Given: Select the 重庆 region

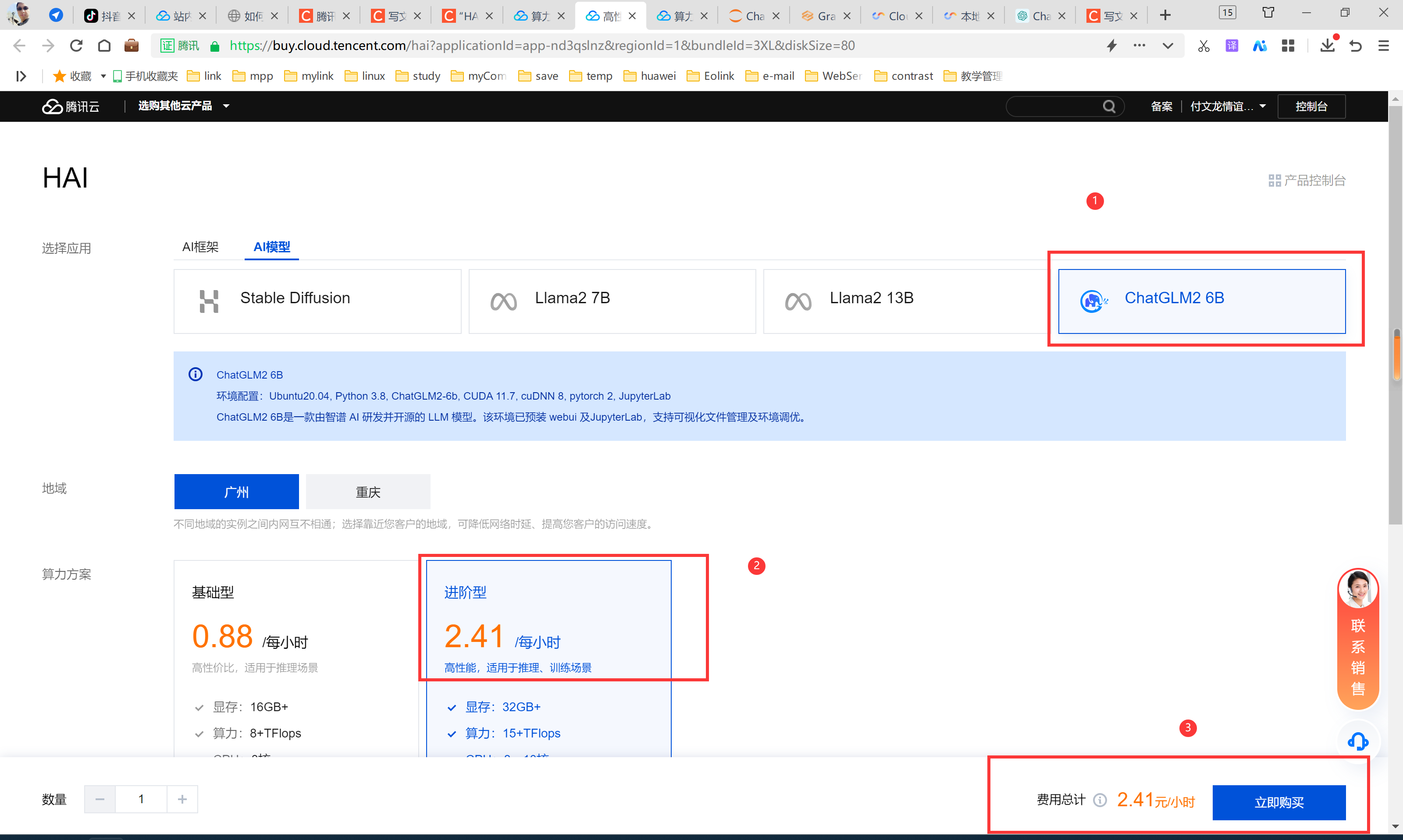Looking at the screenshot, I should pos(368,492).
